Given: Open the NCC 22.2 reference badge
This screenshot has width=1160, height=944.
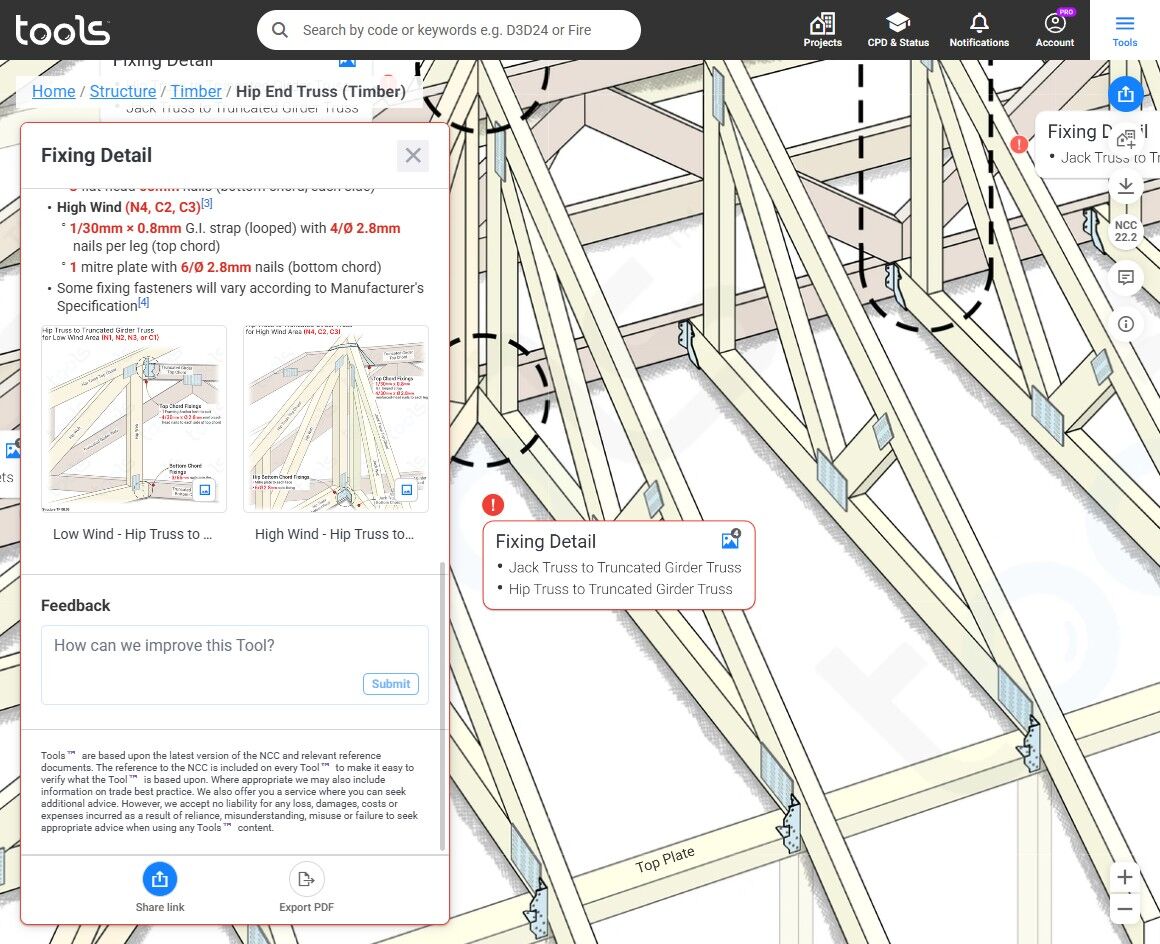Looking at the screenshot, I should pyautogui.click(x=1125, y=232).
